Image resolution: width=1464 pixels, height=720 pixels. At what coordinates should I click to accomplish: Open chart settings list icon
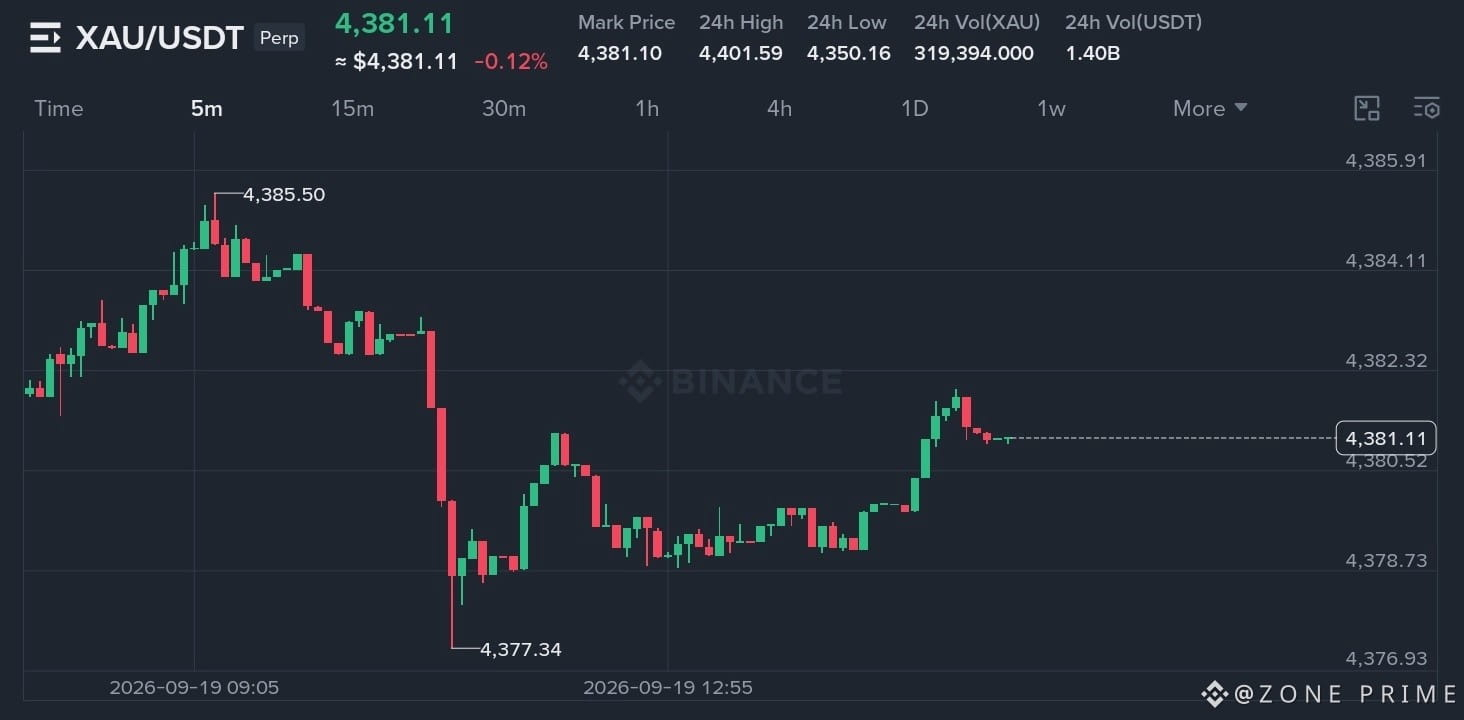1427,109
